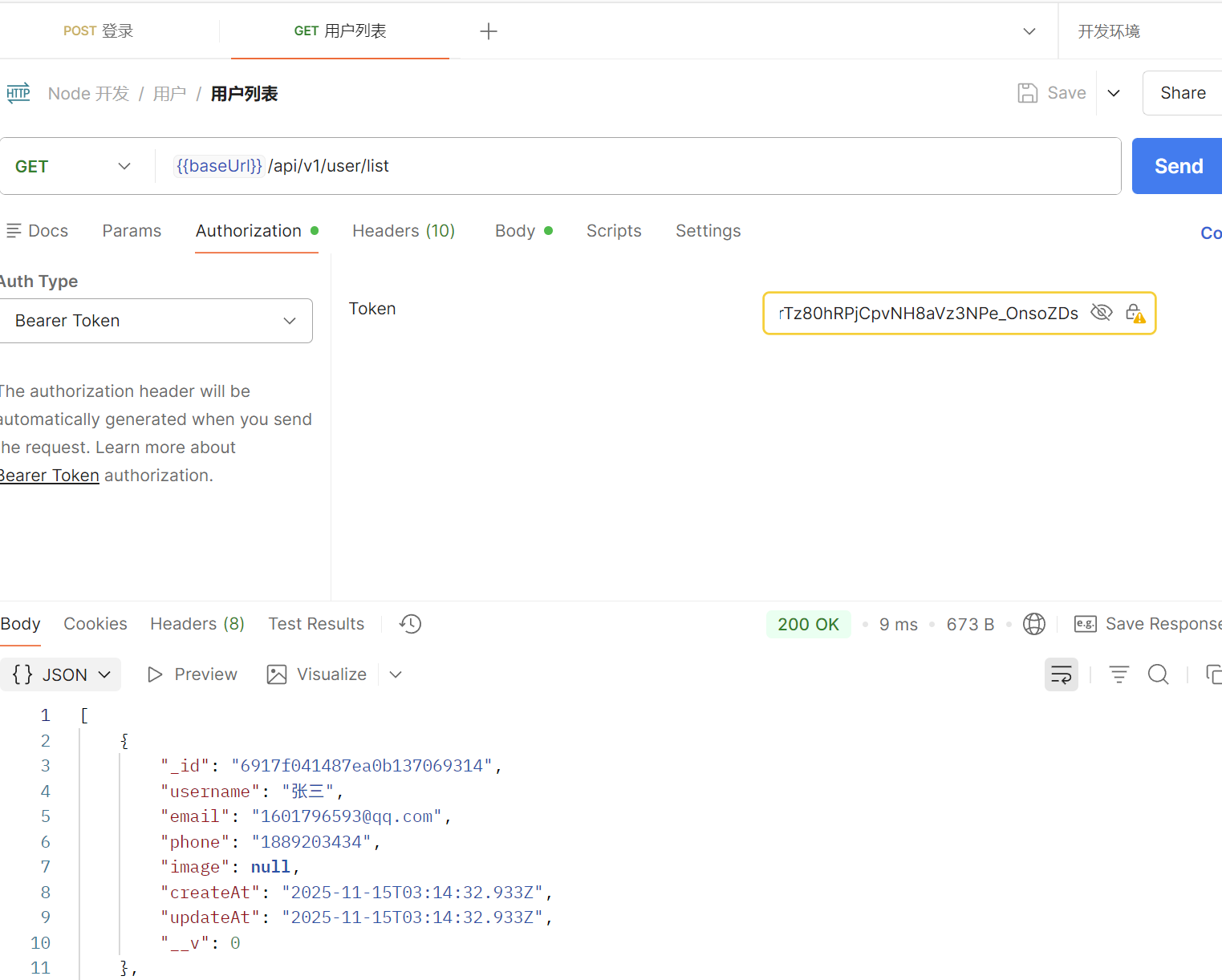Switch to response Body tab

coord(20,624)
